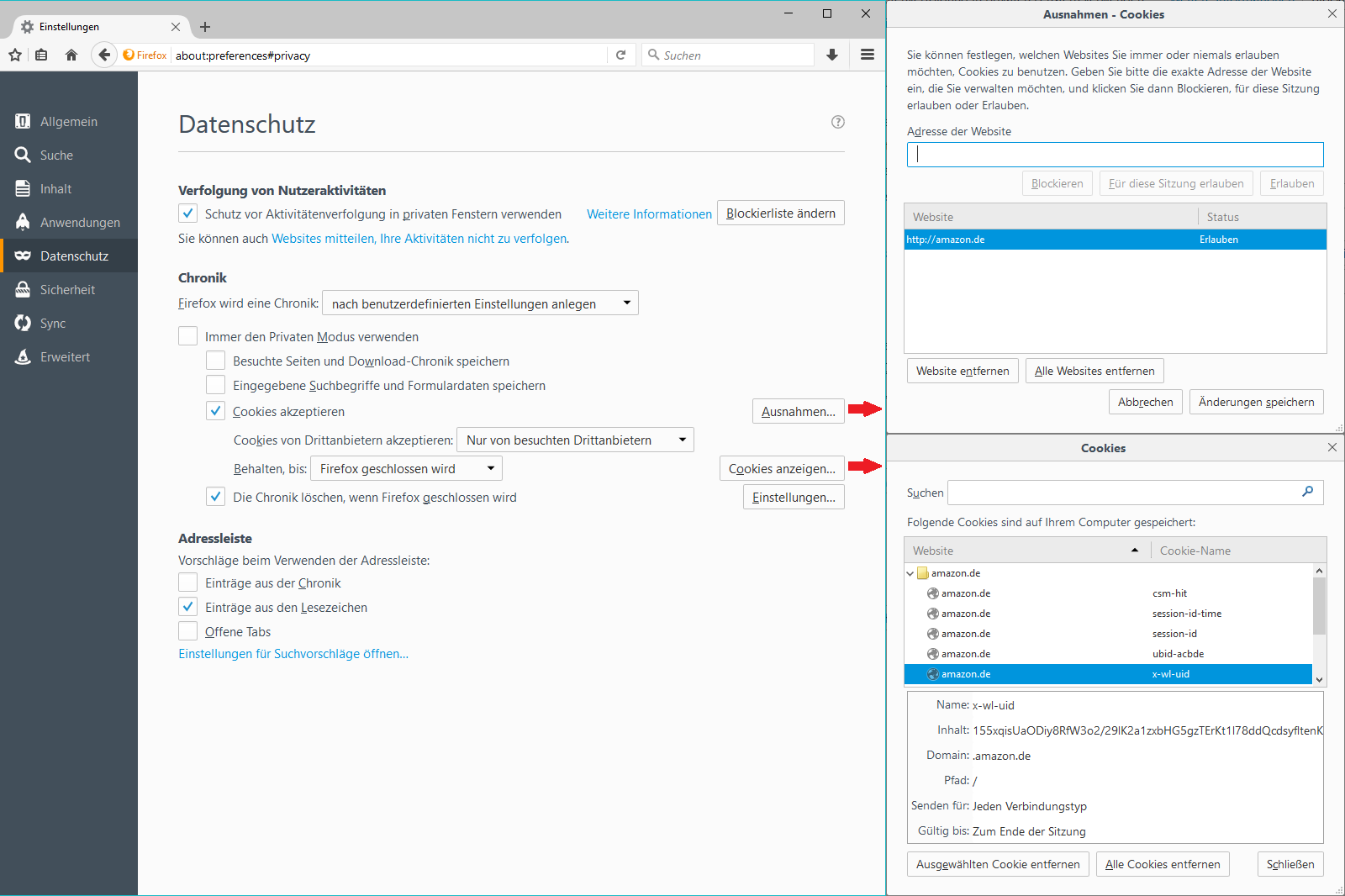Open search suggestion settings link
The height and width of the screenshot is (896, 1345).
tap(293, 654)
